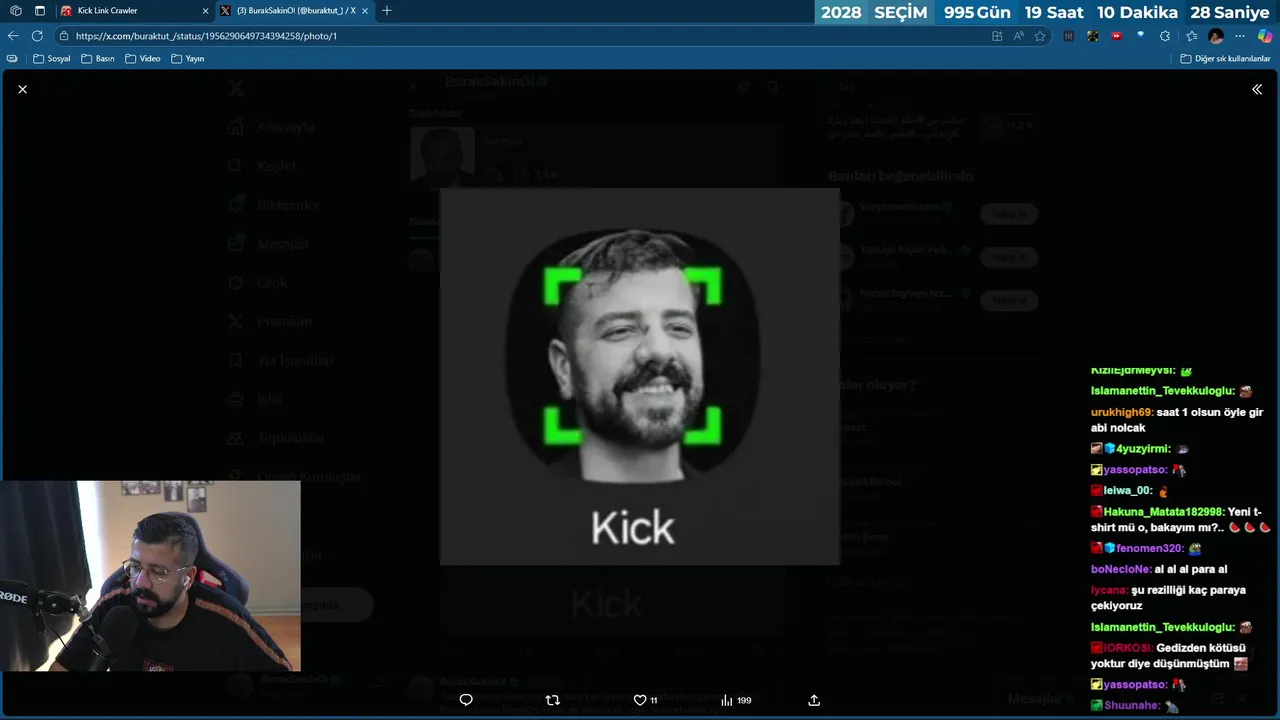The height and width of the screenshot is (720, 1280).
Task: Click chat username 4yuzyirmi
Action: (x=1143, y=449)
